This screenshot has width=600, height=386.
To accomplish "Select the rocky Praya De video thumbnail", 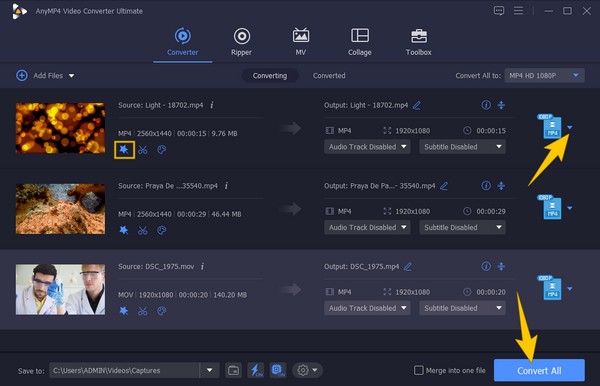I will tap(60, 208).
